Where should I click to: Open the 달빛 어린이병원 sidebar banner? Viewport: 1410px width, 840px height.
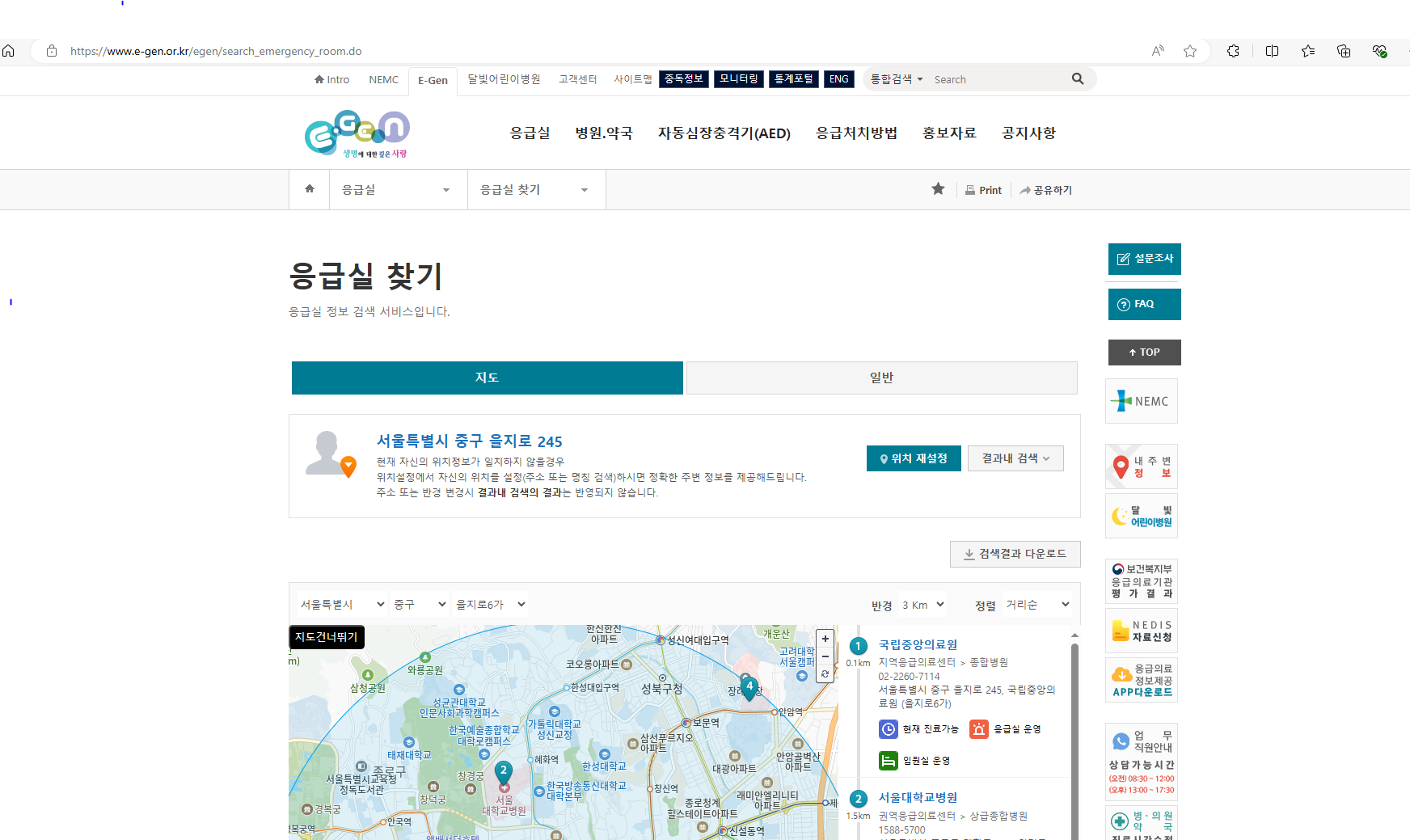tap(1141, 516)
